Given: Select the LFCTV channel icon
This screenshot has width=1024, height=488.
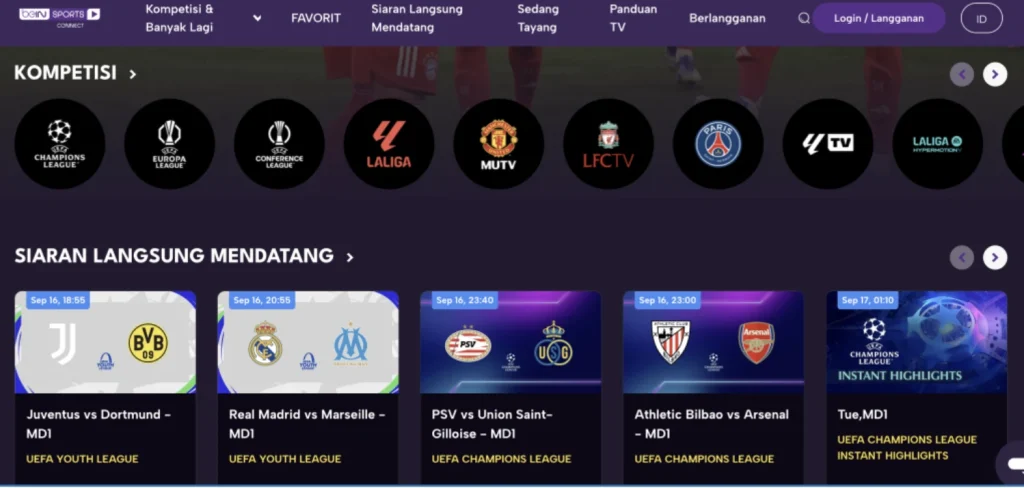Looking at the screenshot, I should (x=608, y=144).
